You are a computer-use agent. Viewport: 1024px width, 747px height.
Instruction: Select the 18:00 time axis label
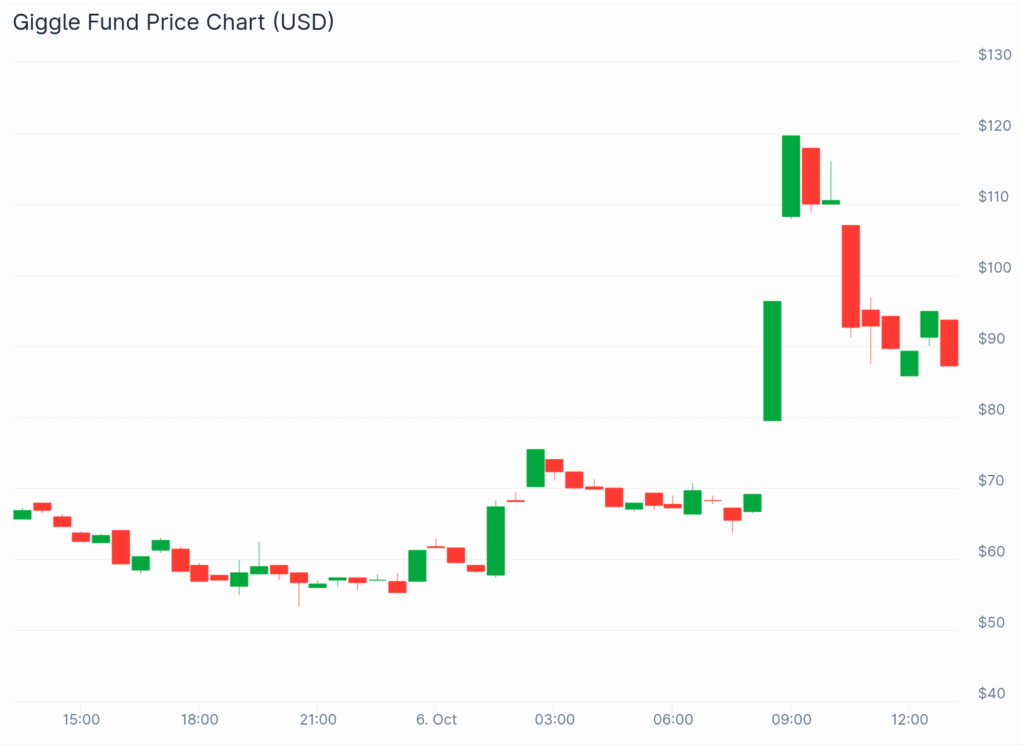[200, 720]
